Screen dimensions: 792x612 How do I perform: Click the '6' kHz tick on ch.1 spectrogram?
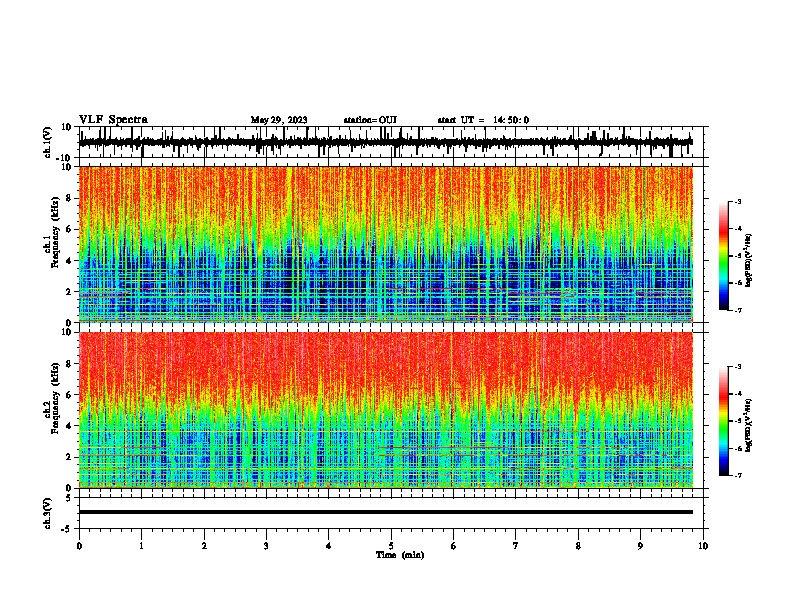[x=69, y=229]
